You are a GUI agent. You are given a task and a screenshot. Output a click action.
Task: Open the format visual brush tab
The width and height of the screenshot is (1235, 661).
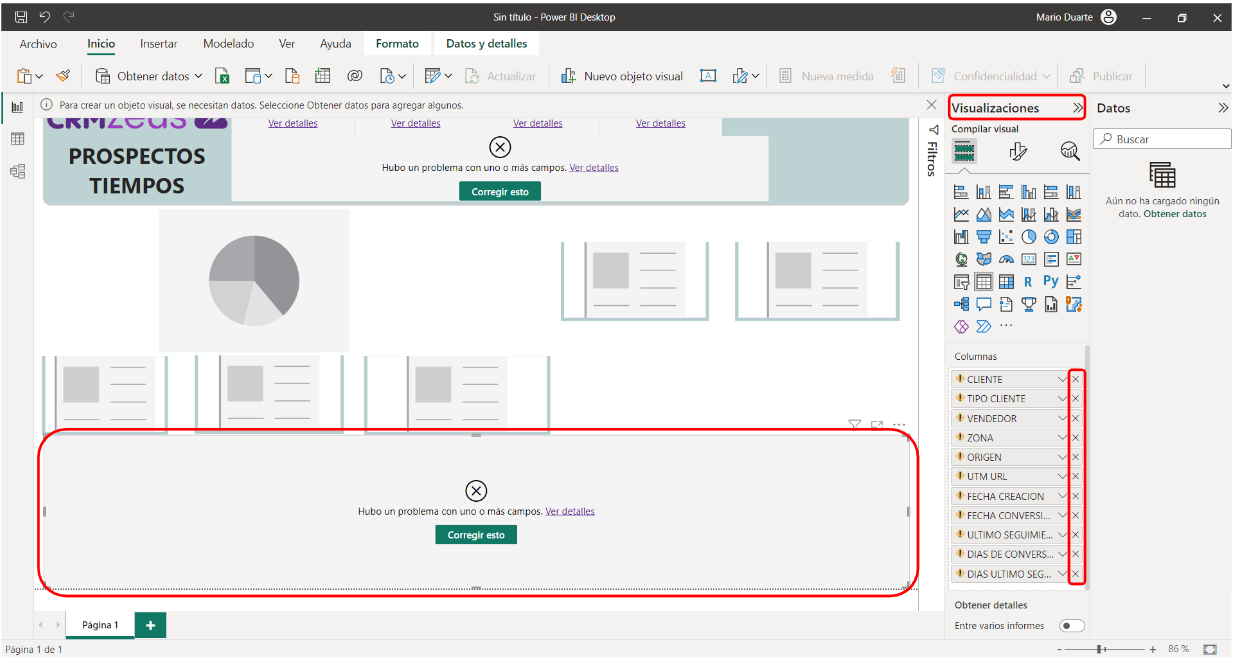(x=1018, y=151)
